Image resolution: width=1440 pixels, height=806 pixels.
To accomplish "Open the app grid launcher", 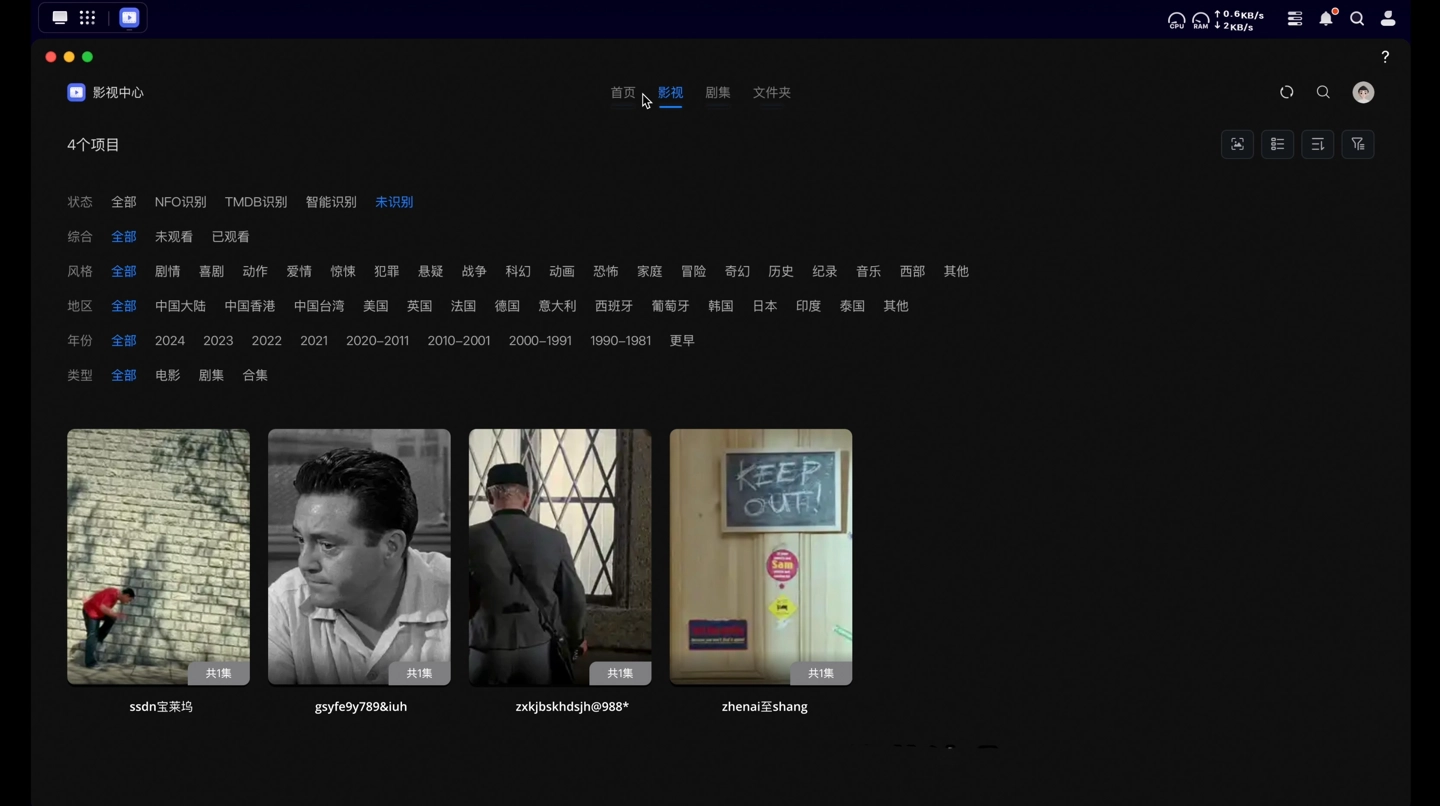I will click(88, 18).
